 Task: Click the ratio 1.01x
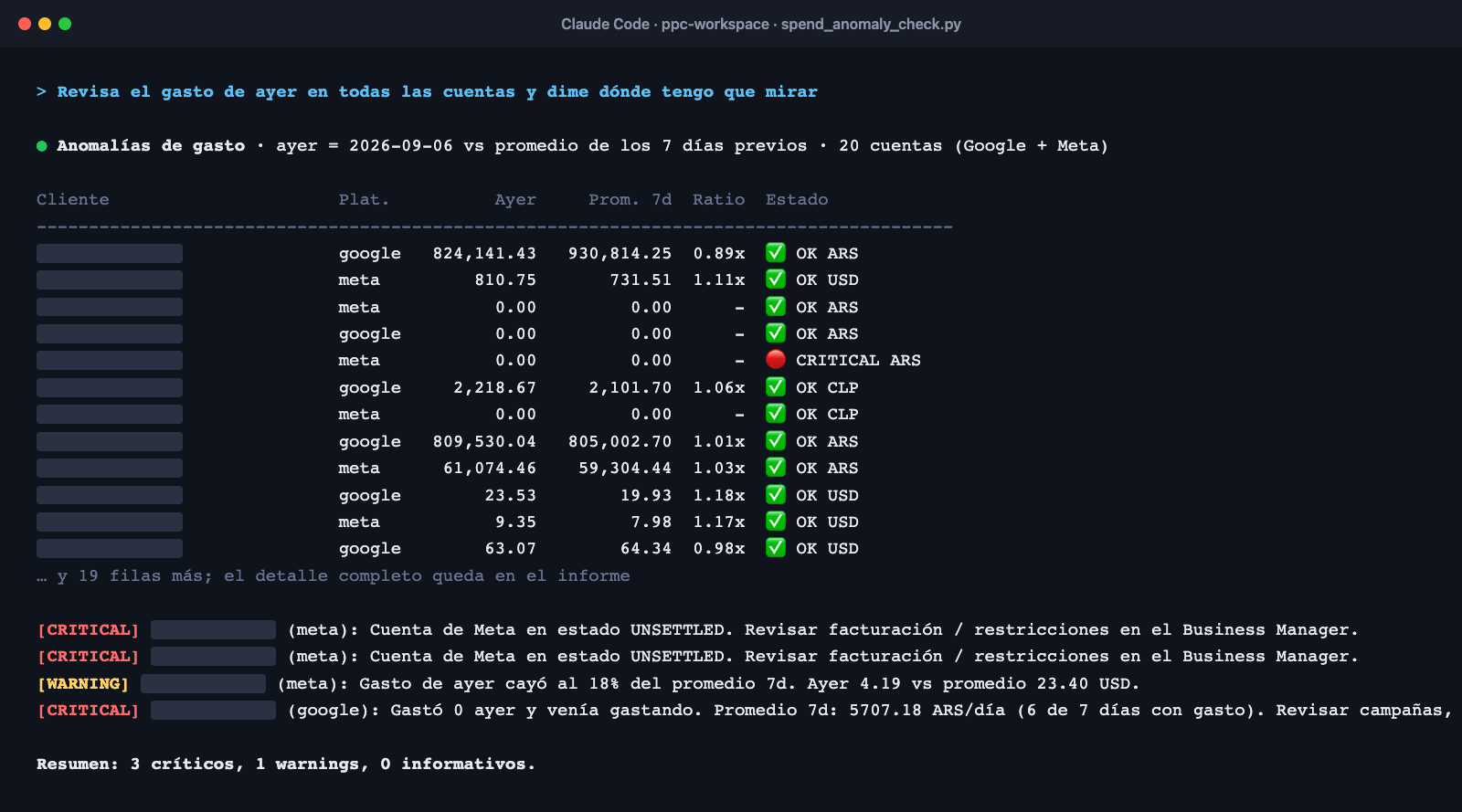point(718,441)
